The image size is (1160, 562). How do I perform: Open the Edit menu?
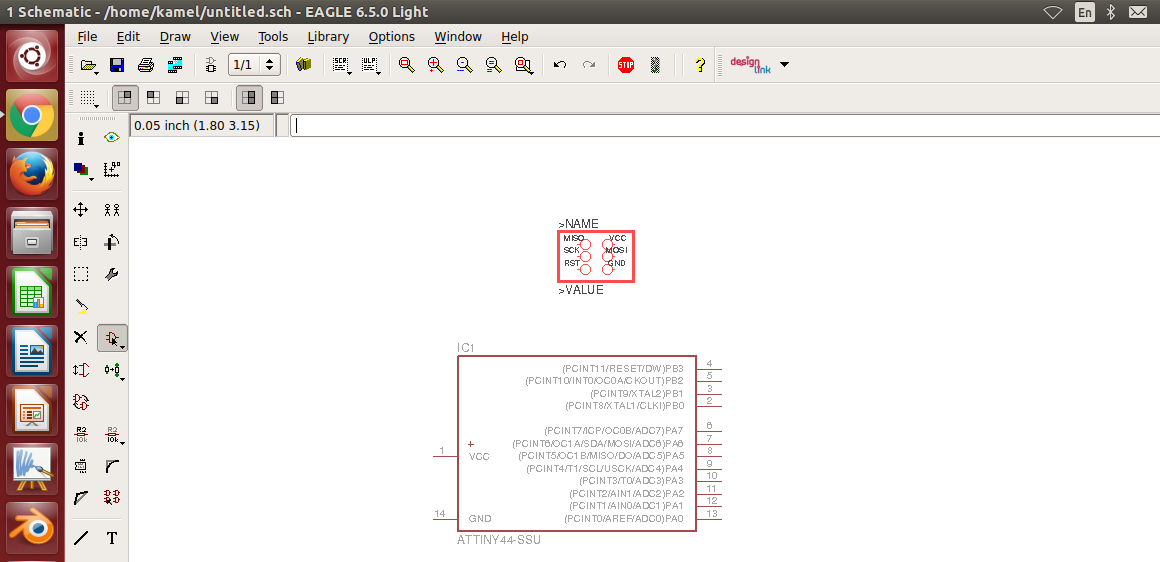(x=128, y=36)
